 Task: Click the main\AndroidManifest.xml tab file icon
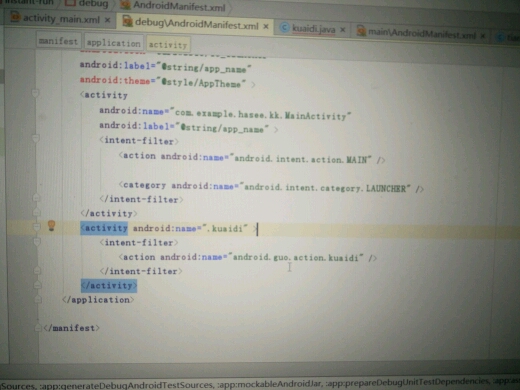click(x=361, y=31)
